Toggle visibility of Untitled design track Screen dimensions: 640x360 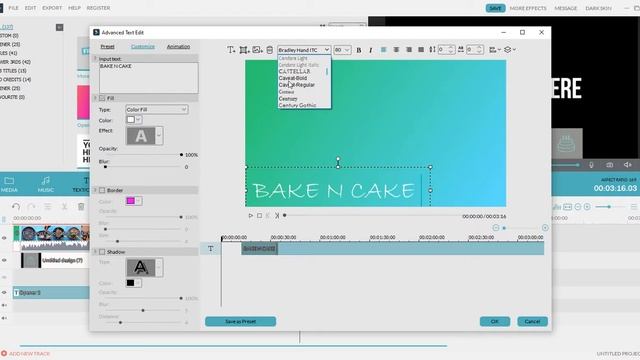(4, 260)
